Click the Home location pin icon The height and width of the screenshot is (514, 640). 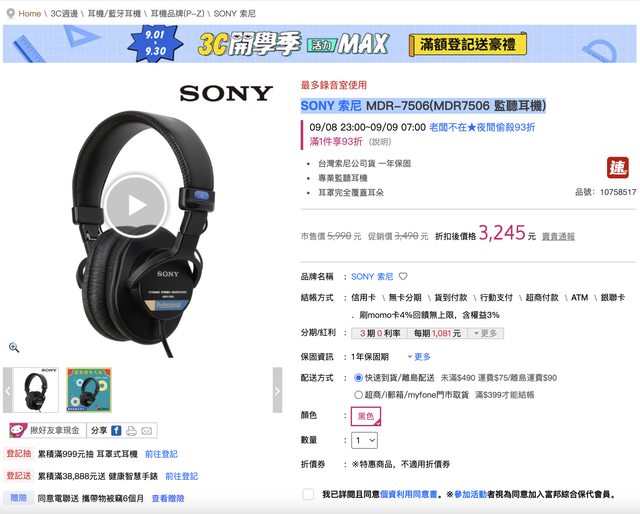(11, 13)
